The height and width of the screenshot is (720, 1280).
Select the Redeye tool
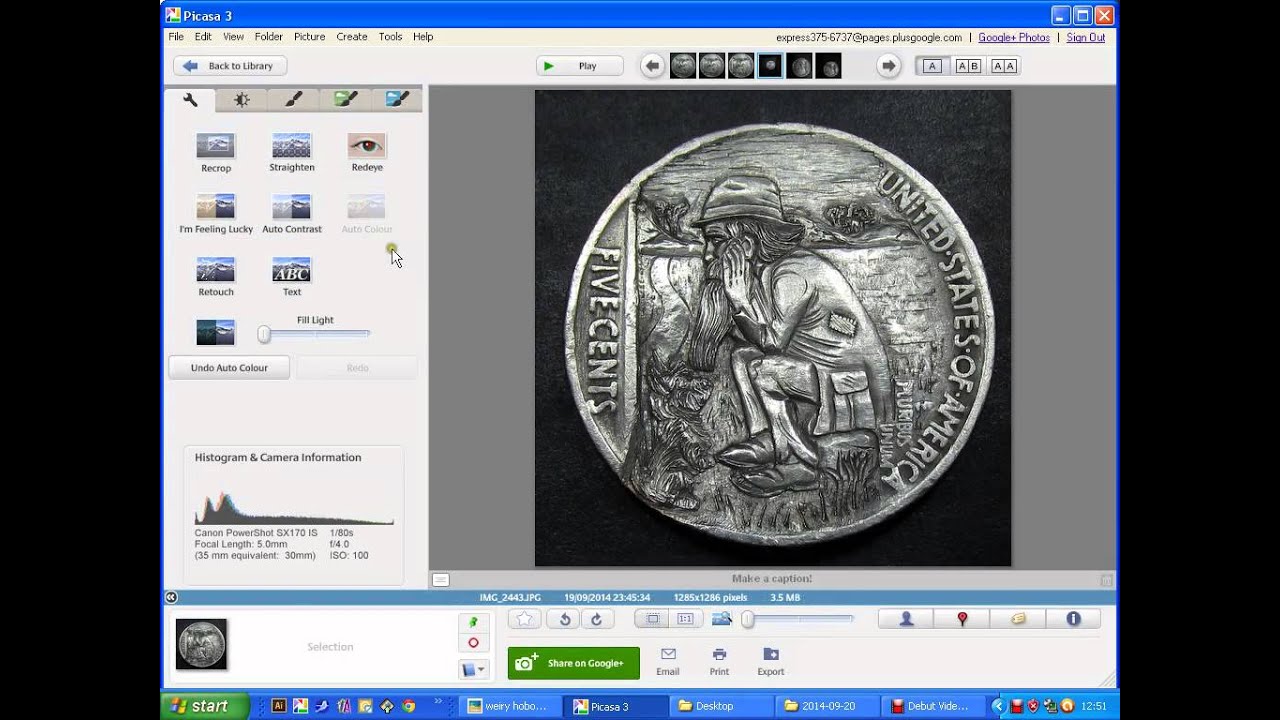367,153
